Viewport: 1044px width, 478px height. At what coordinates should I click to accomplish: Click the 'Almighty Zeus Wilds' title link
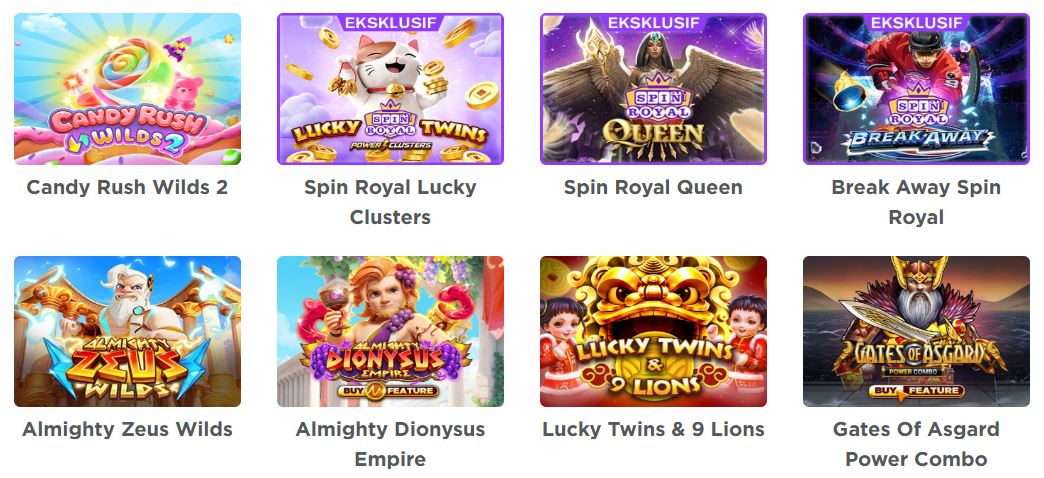pyautogui.click(x=127, y=429)
